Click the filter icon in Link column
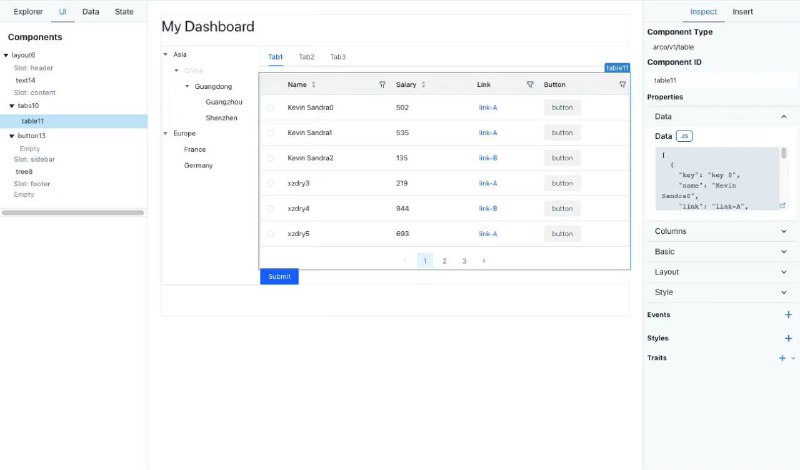This screenshot has height=470, width=800. point(530,85)
